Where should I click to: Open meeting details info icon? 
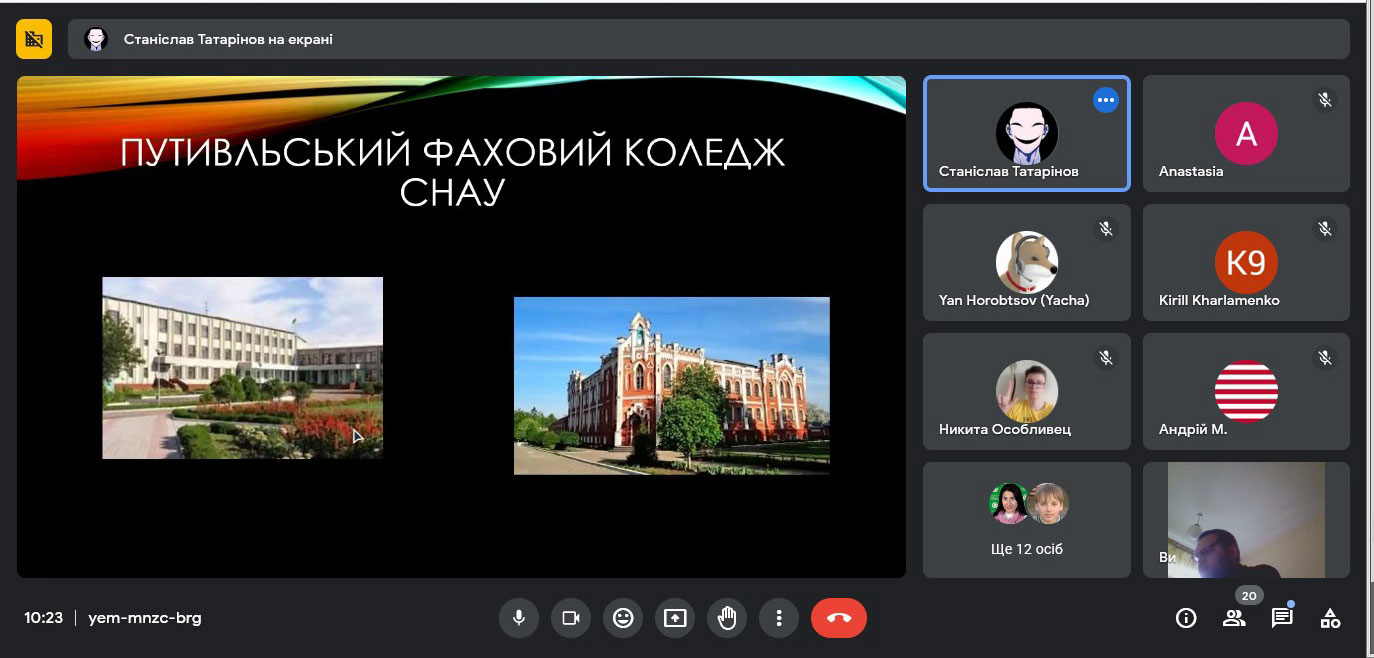click(1186, 618)
